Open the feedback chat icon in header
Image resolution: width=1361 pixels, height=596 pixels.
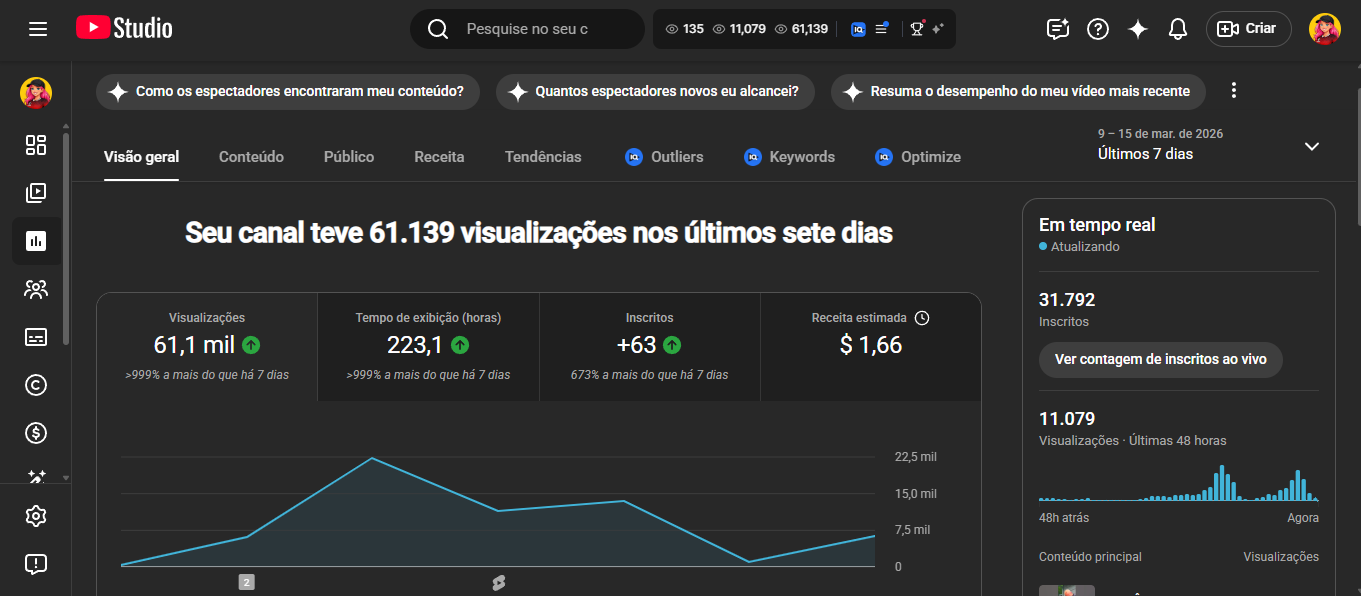click(x=1058, y=29)
